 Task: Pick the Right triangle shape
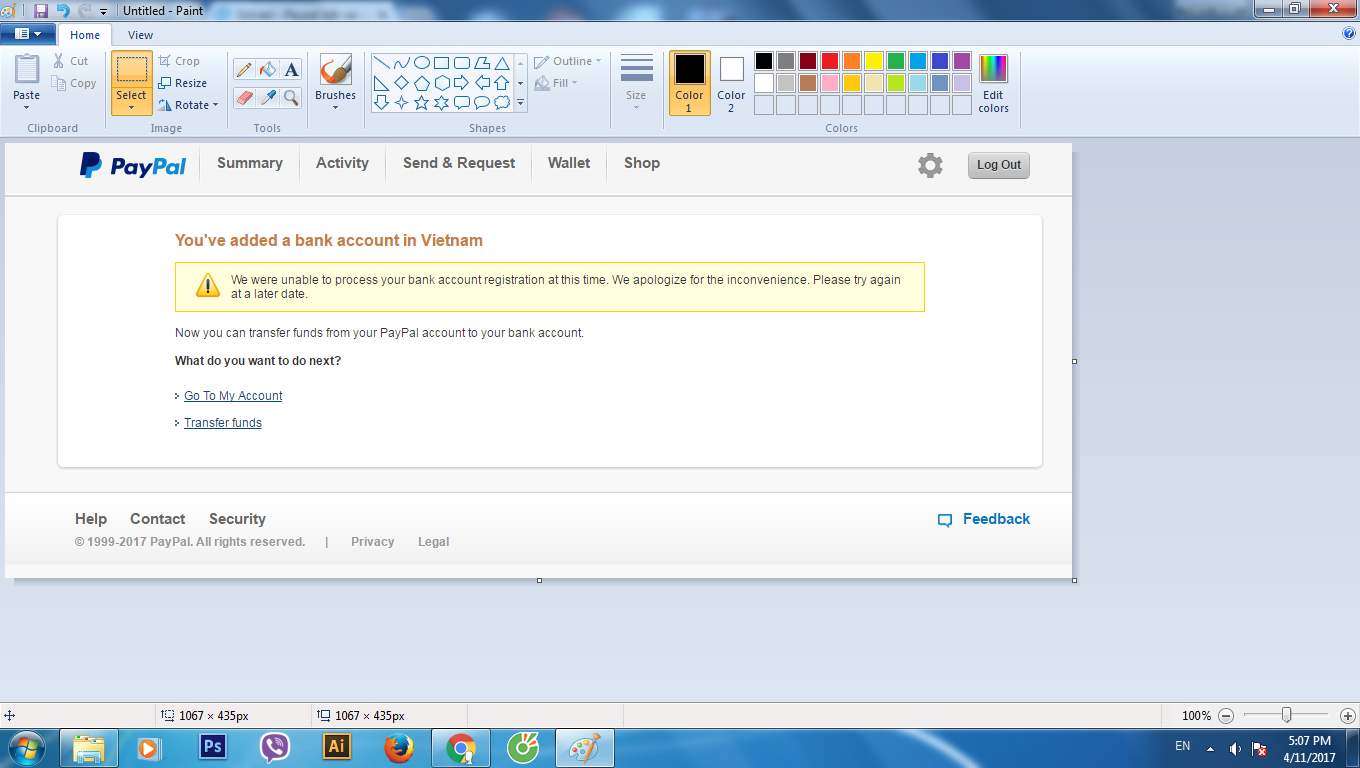(x=381, y=82)
